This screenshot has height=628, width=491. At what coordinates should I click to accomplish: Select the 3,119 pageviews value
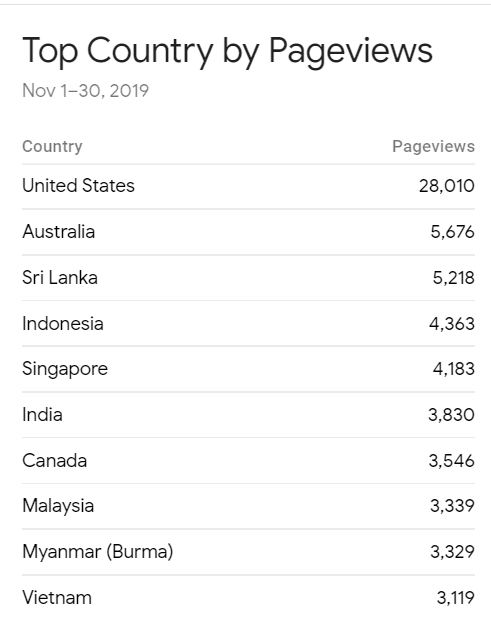(x=455, y=598)
